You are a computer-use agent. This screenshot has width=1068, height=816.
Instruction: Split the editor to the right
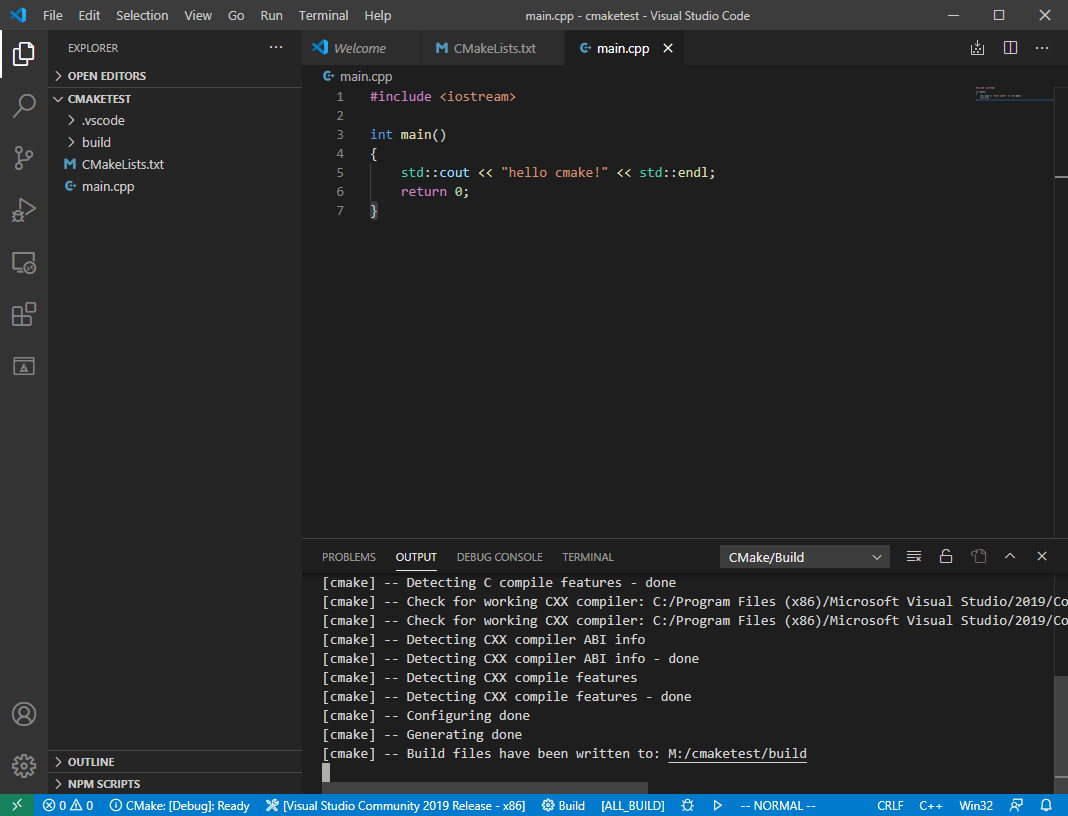pos(1010,48)
